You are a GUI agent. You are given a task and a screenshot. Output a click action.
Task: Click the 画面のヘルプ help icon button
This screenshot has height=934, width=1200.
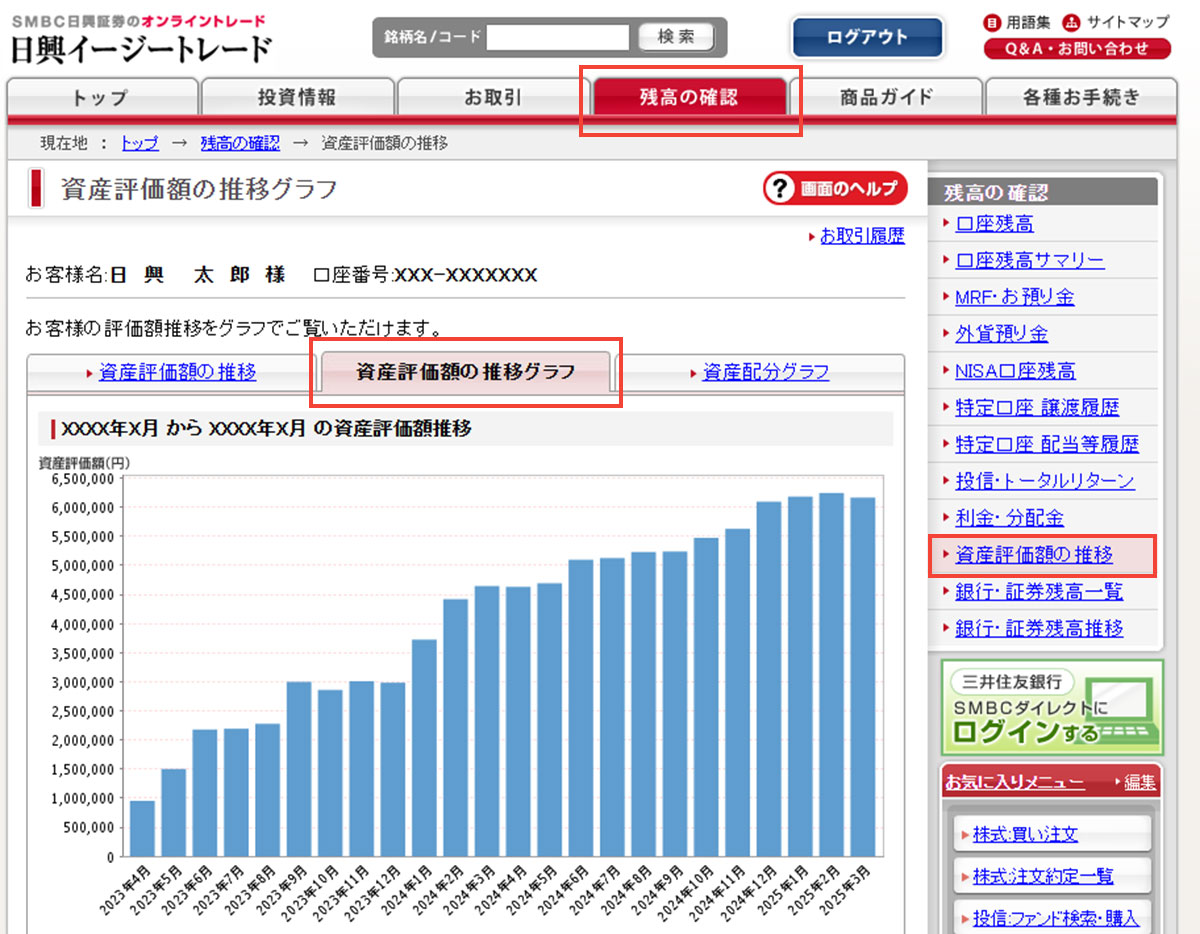835,189
